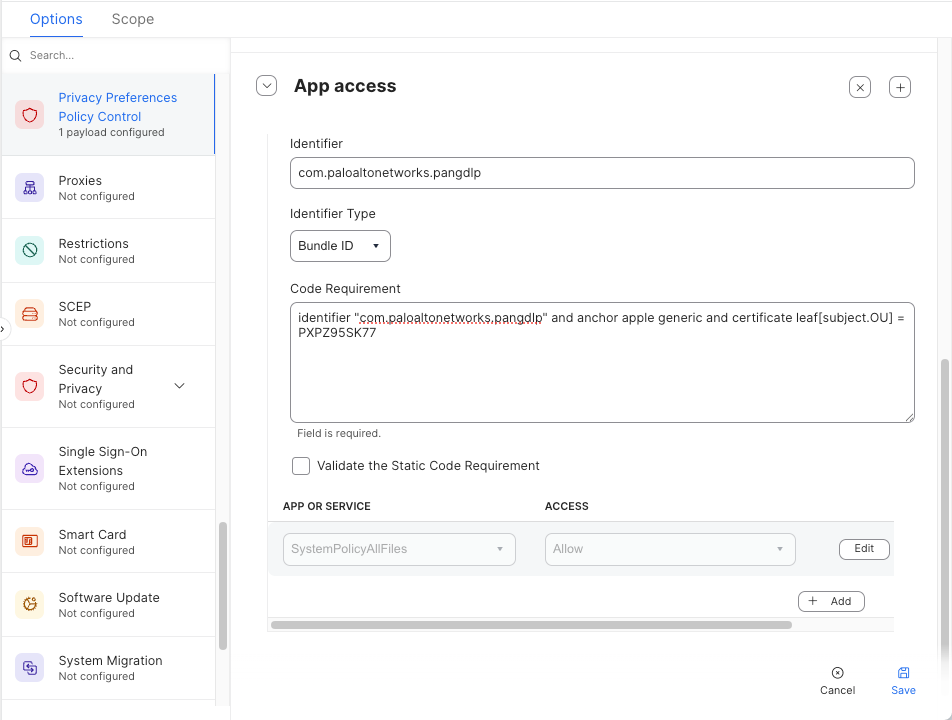Select the Options tab
This screenshot has height=720, width=952.
click(56, 19)
